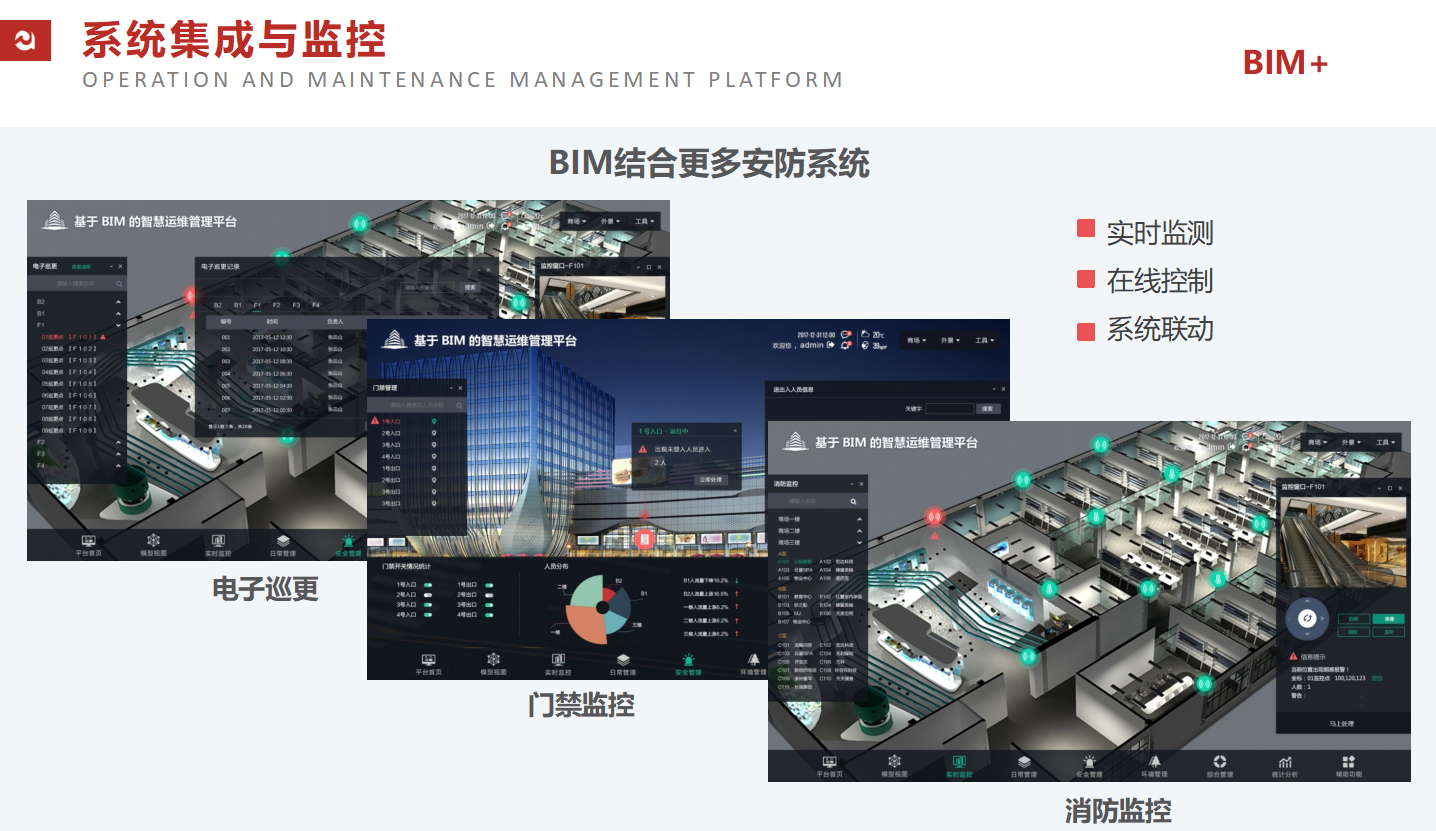Click the 关键字 input field in 进出入人员信息
This screenshot has height=831, width=1436.
(948, 409)
